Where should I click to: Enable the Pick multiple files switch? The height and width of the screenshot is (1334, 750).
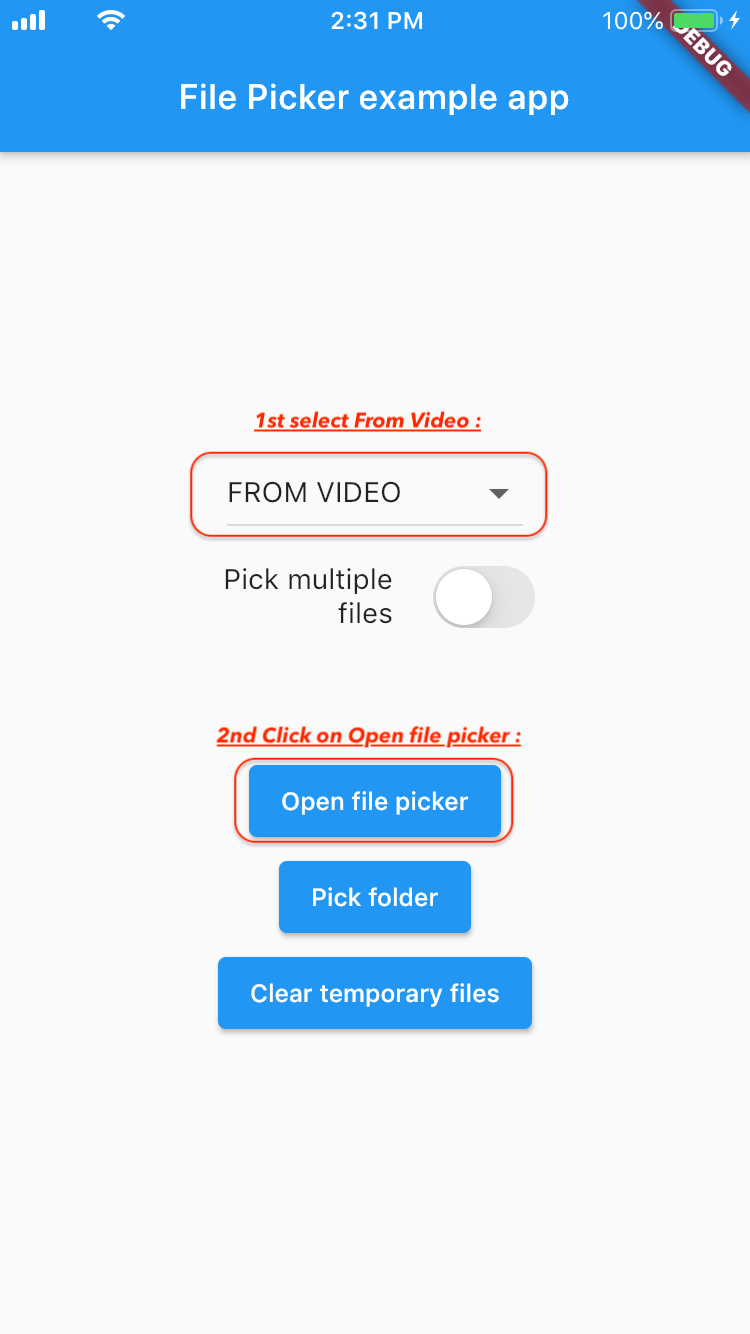click(484, 596)
